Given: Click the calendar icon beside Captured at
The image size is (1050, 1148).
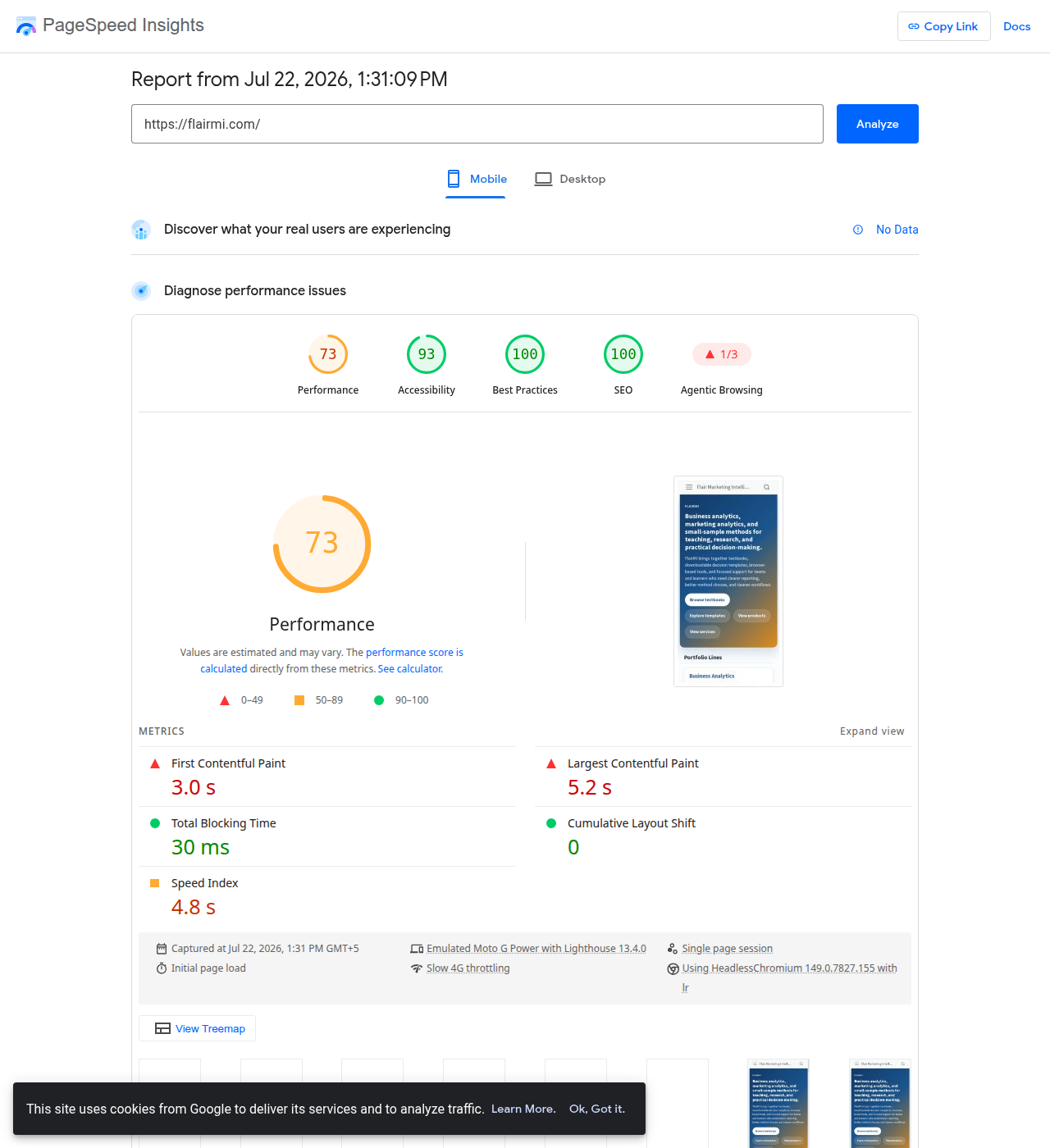Looking at the screenshot, I should [162, 949].
